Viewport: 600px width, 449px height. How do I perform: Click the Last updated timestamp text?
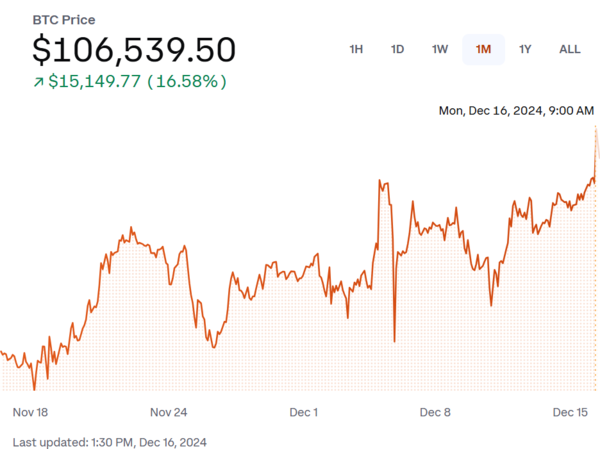109,441
